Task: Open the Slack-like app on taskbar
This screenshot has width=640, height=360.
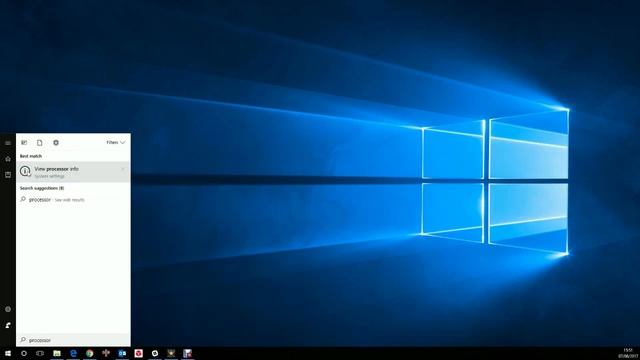Action: tap(106, 353)
